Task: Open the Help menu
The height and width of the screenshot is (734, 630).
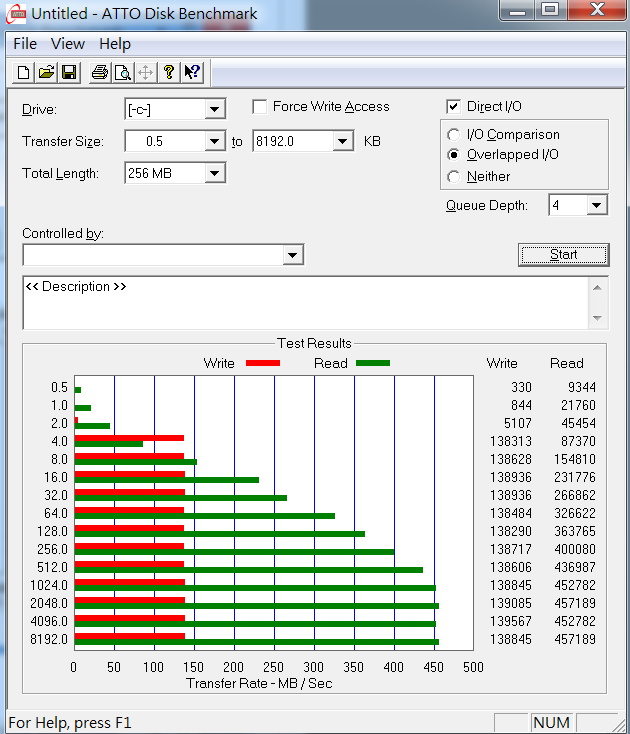Action: click(115, 44)
